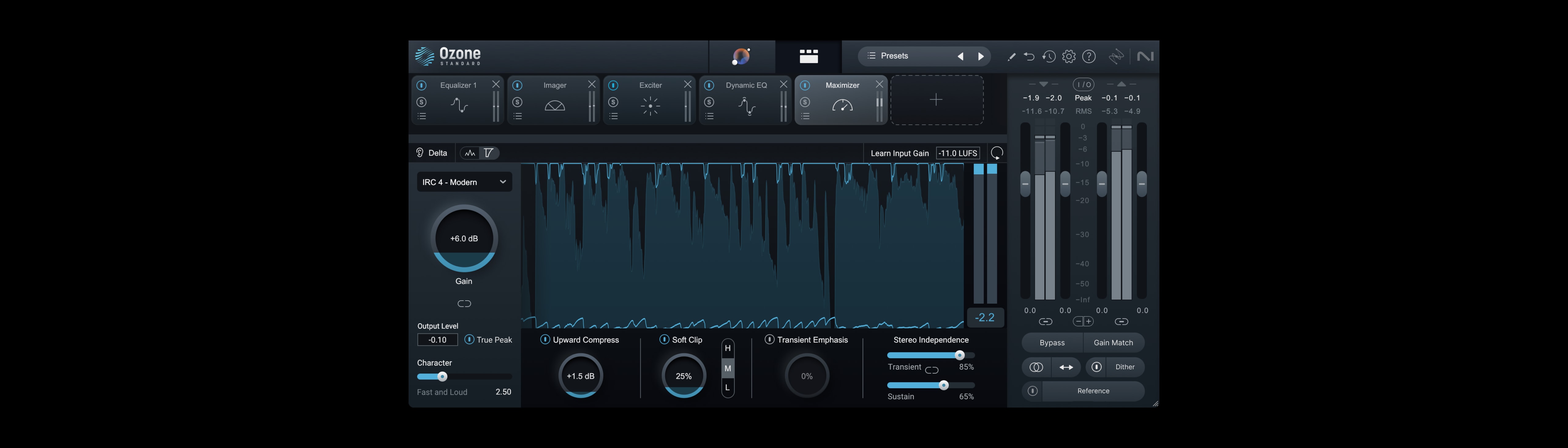Remove the Dynamic EQ module
The image size is (1568, 448).
[783, 85]
